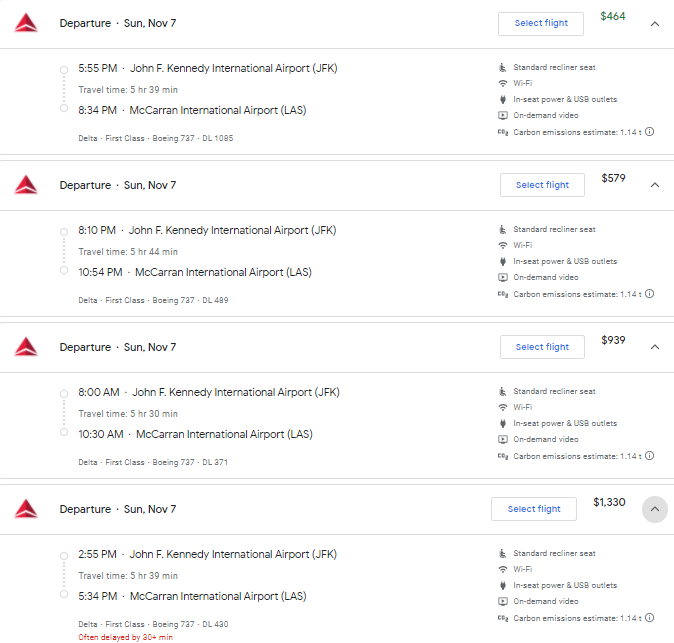The image size is (674, 643).
Task: Click the 'Often delayed by 30+ min' warning
Action: point(126,637)
